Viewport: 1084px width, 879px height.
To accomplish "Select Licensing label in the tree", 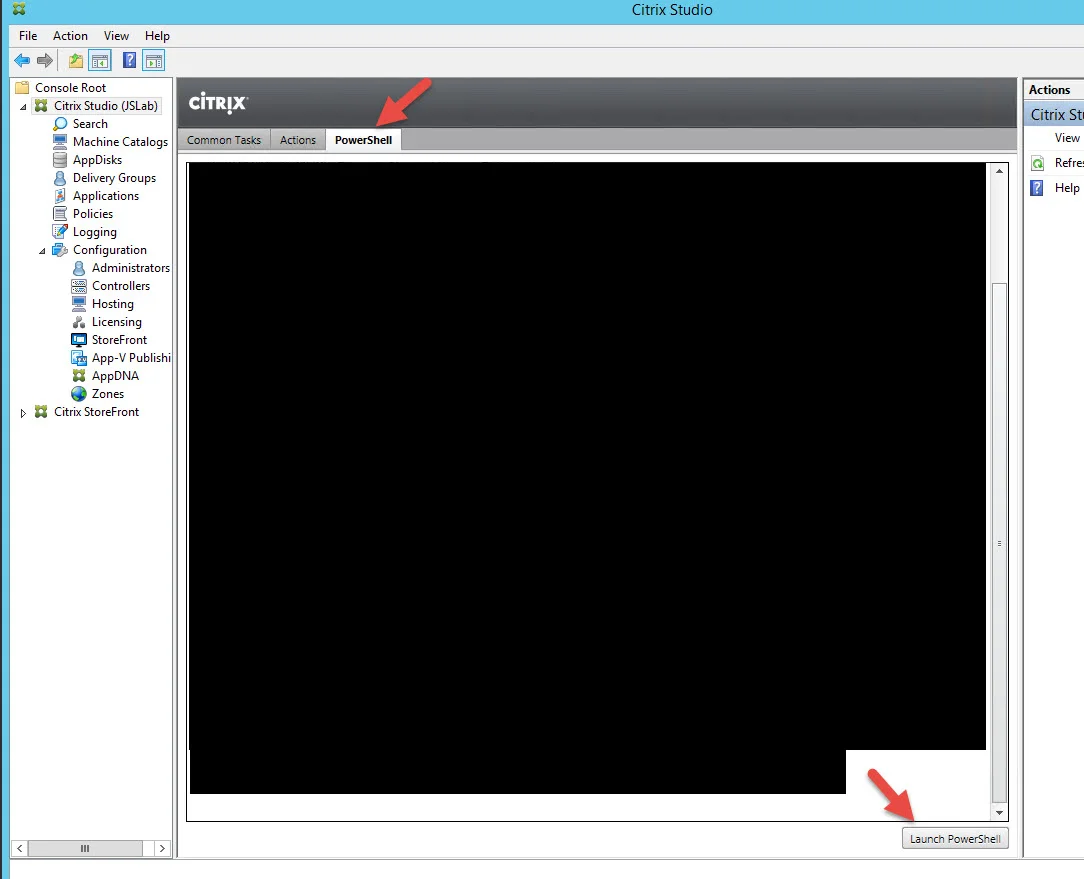I will [117, 322].
